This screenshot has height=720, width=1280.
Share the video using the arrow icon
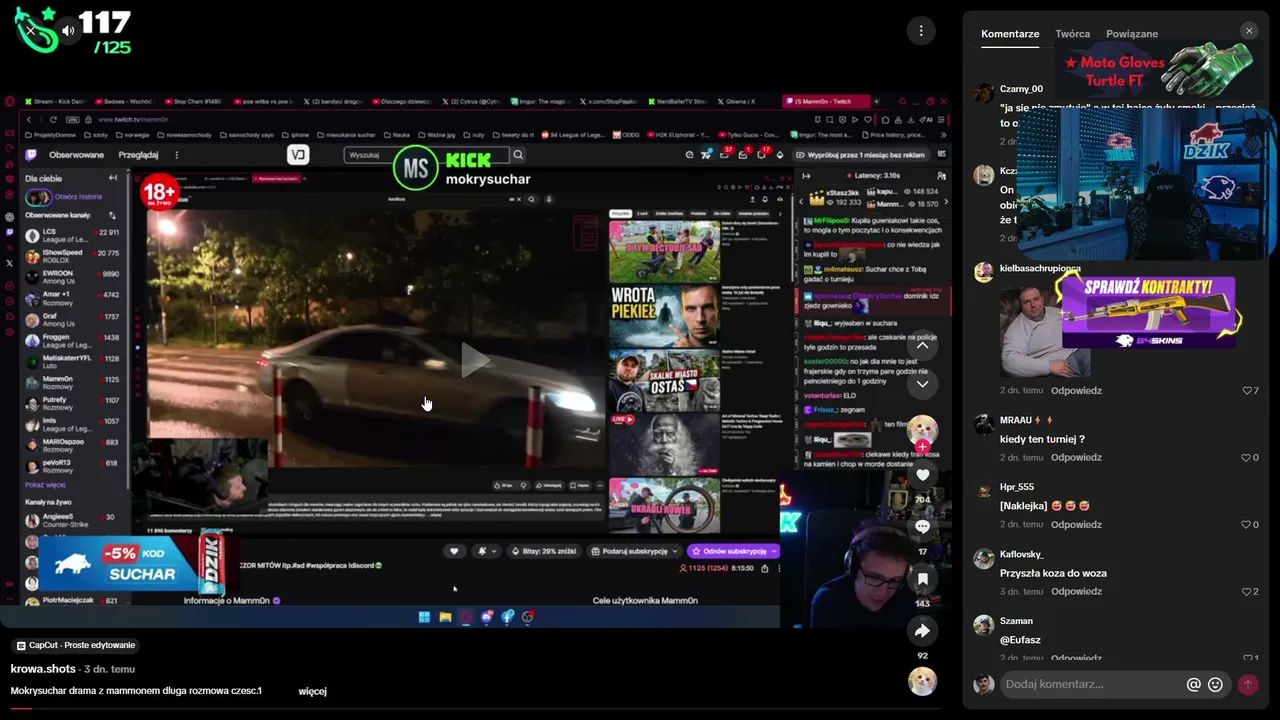tap(922, 631)
